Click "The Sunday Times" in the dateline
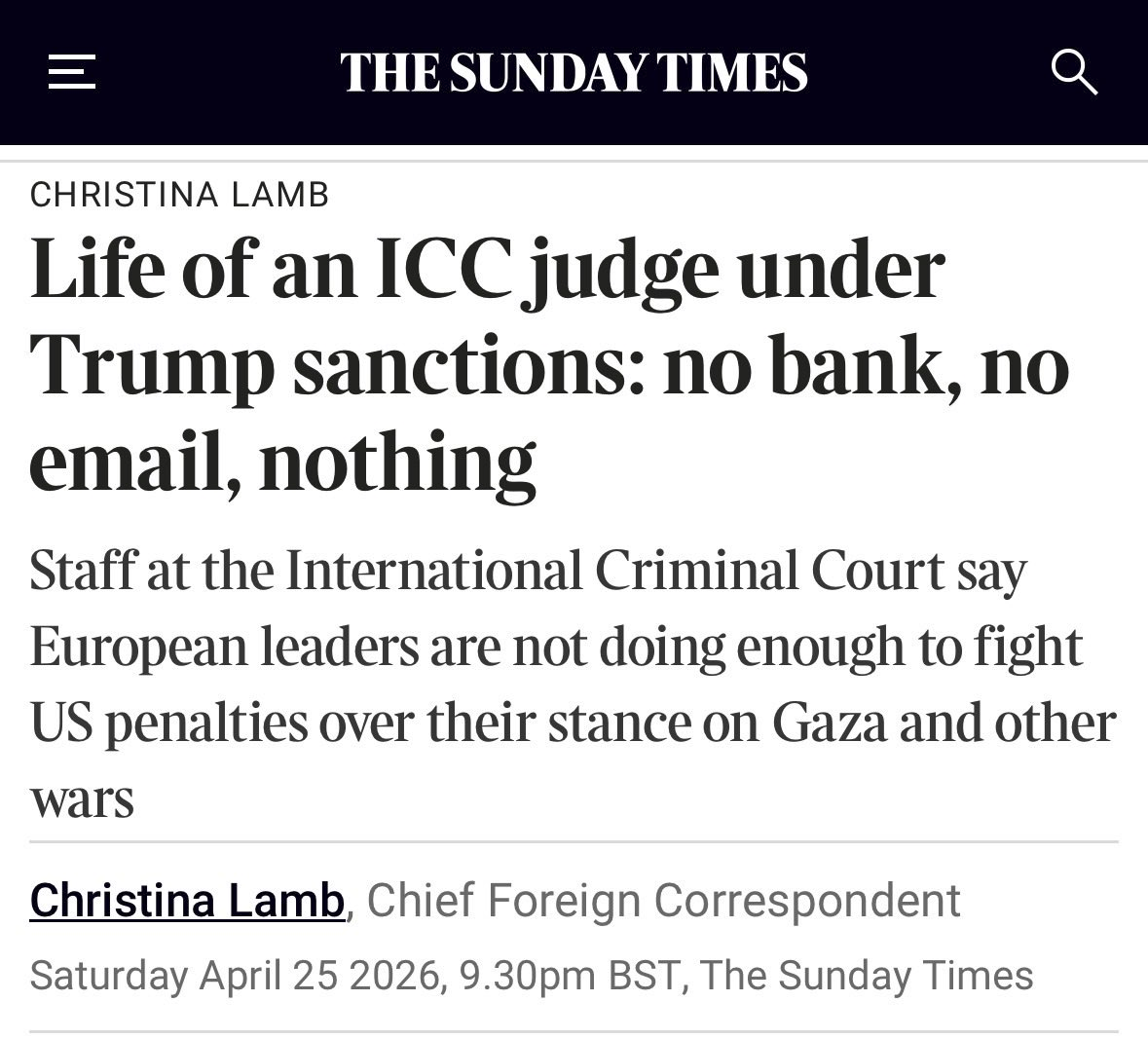 tap(866, 975)
